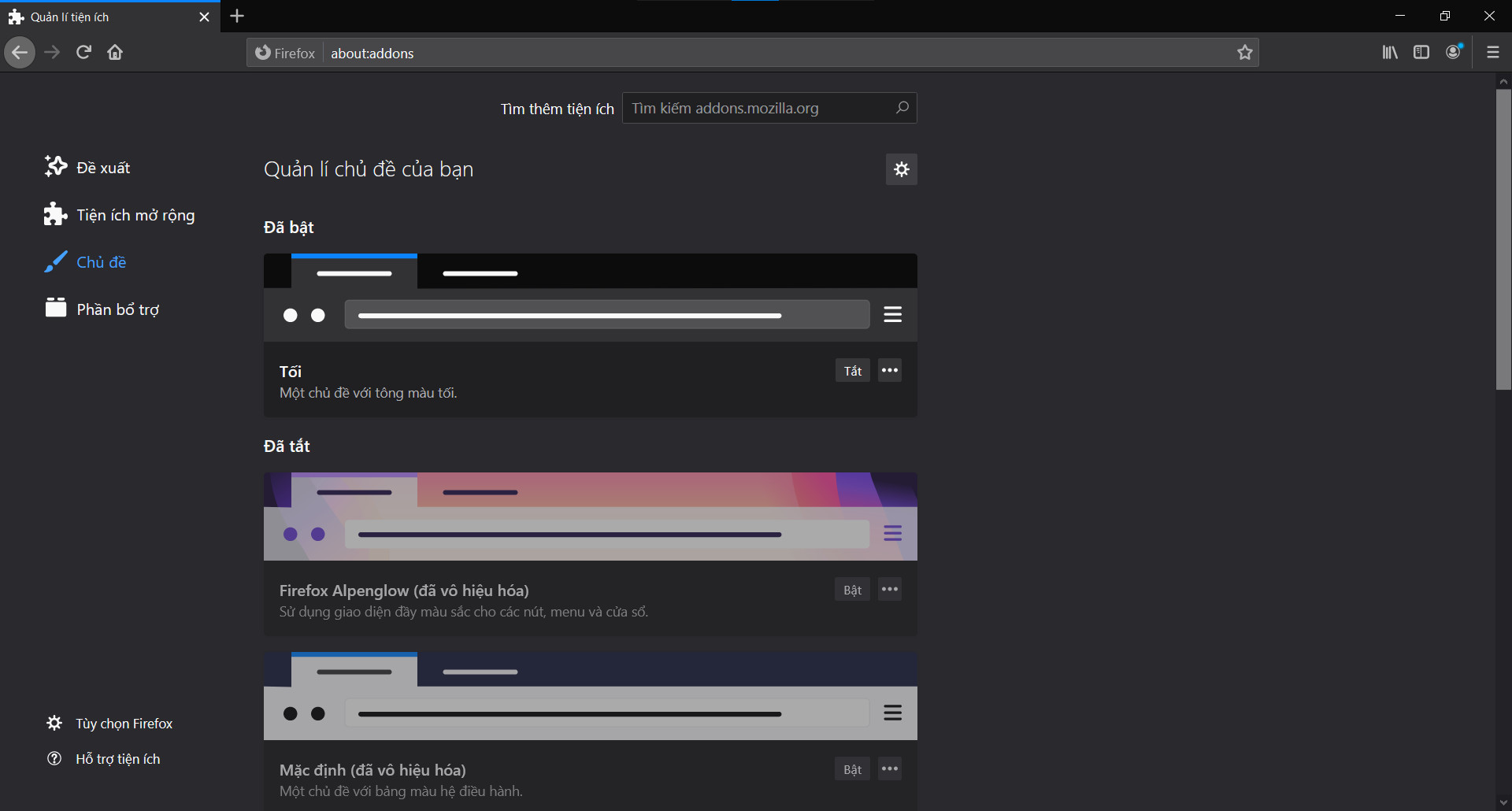Enable the Mặc định theme
The image size is (1512, 811).
click(852, 768)
